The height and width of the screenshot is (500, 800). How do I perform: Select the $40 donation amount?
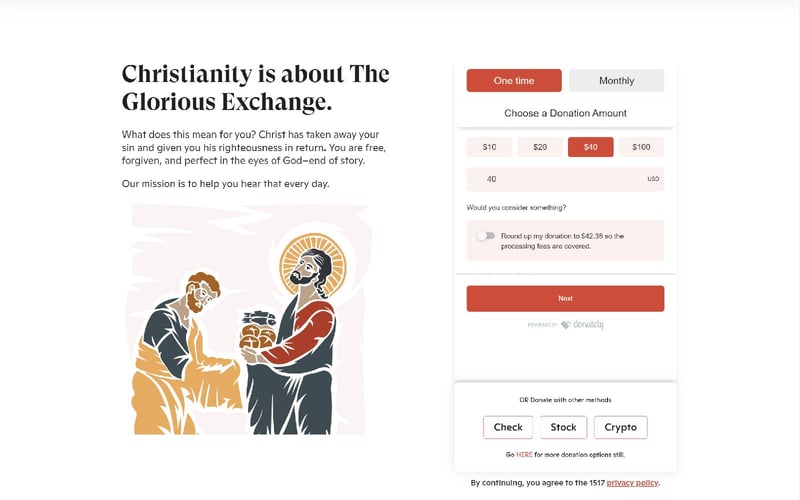[x=590, y=147]
